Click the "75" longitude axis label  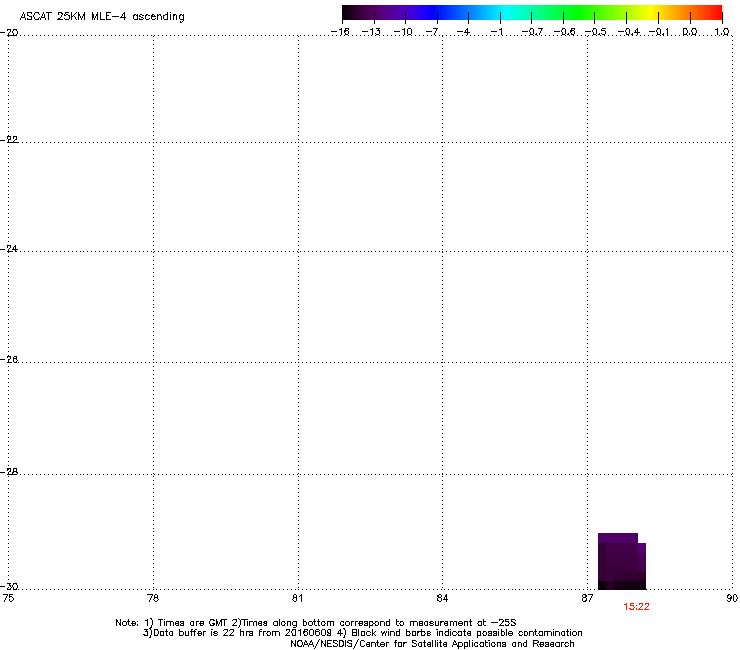coord(8,598)
